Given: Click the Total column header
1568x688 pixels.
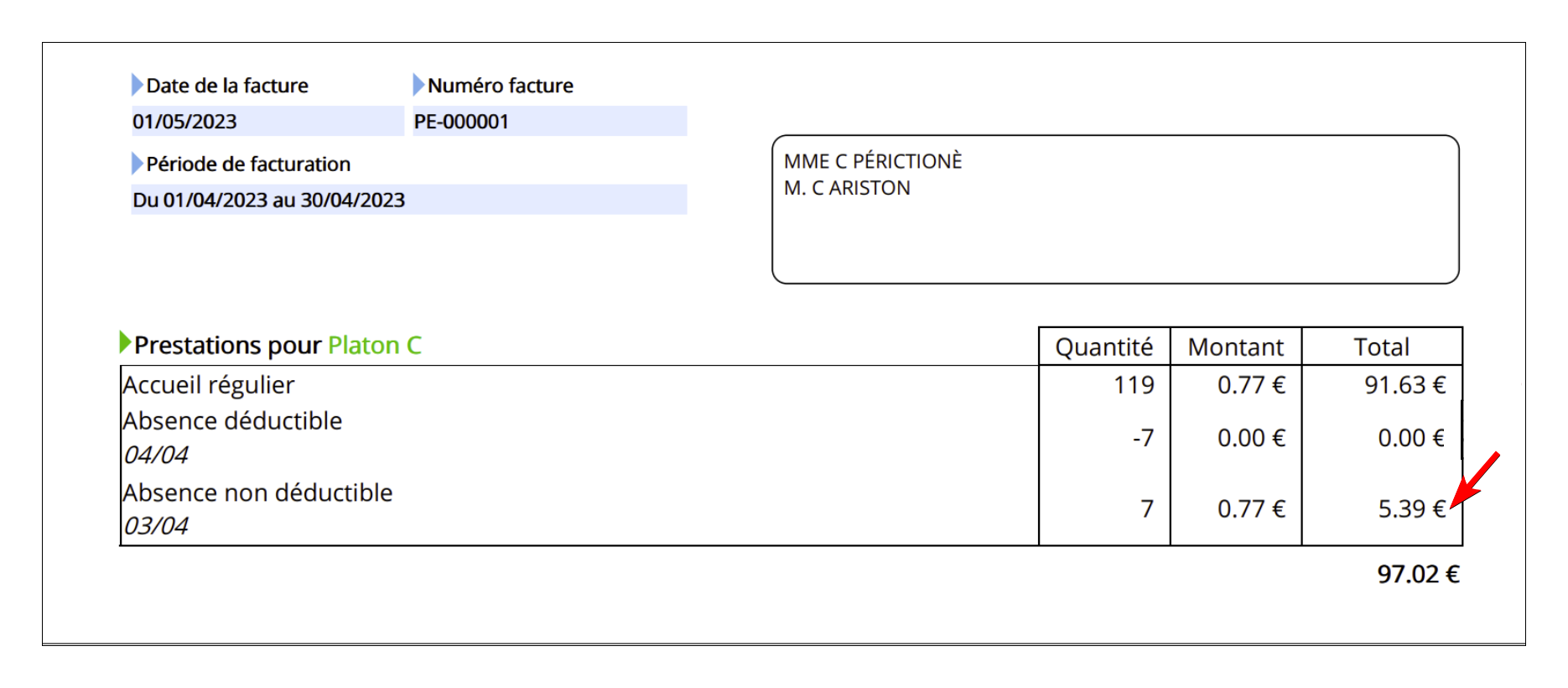Looking at the screenshot, I should click(1382, 347).
